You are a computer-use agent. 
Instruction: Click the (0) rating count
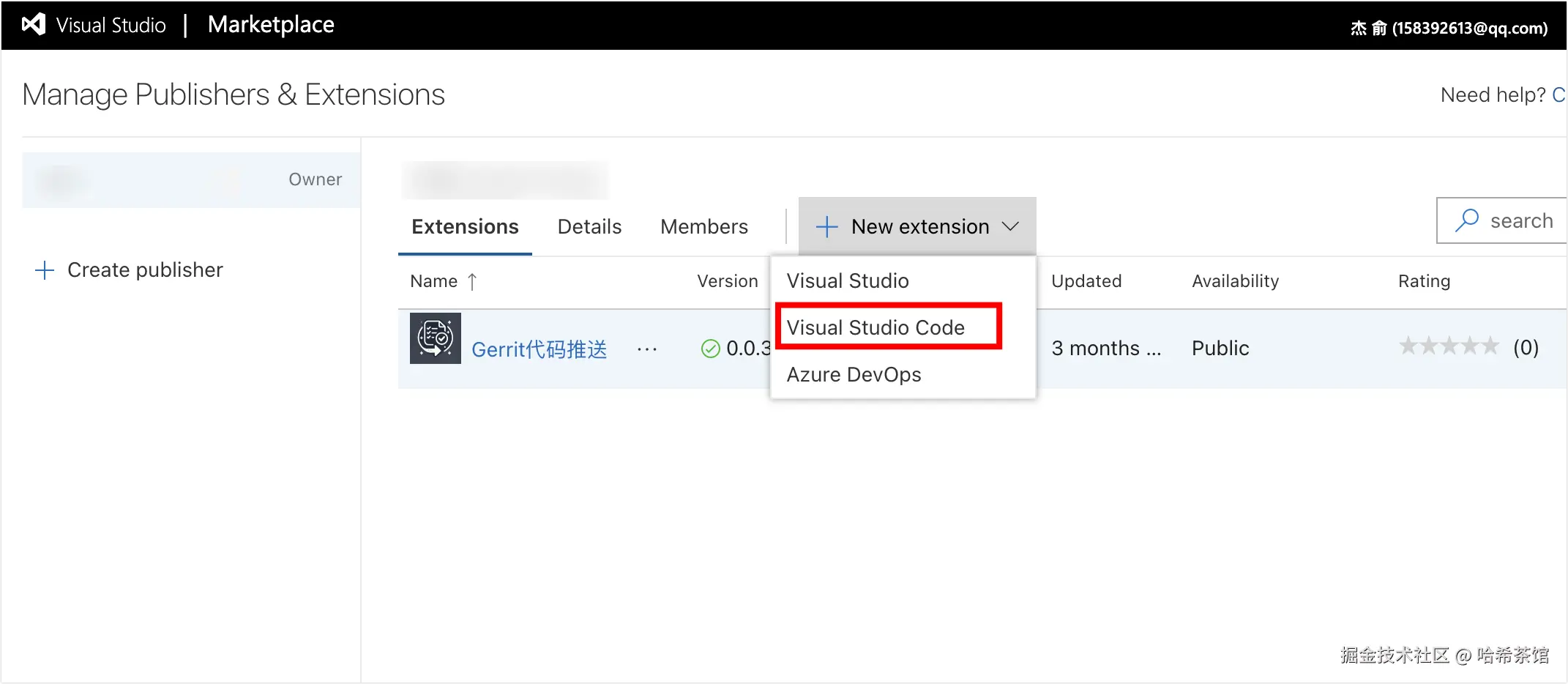[x=1526, y=347]
